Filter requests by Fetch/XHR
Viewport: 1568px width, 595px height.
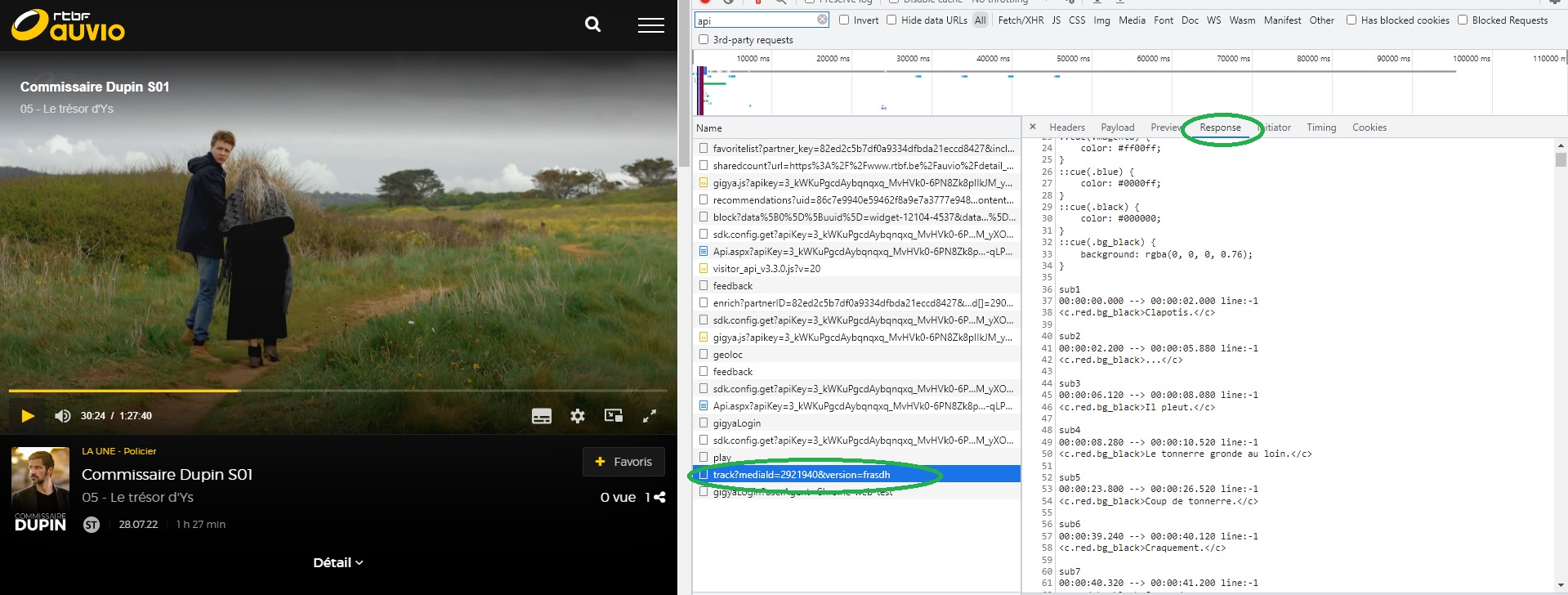[x=1021, y=20]
